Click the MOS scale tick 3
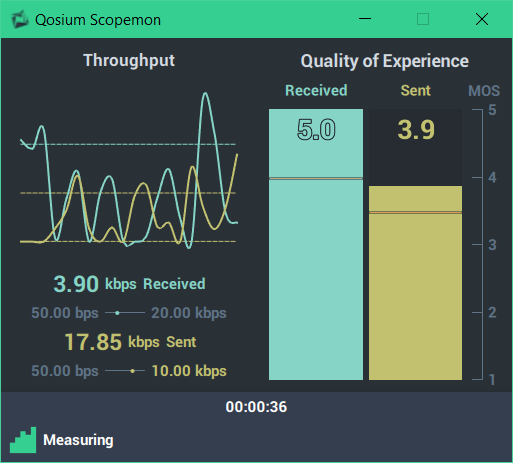This screenshot has width=513, height=463. pyautogui.click(x=492, y=245)
